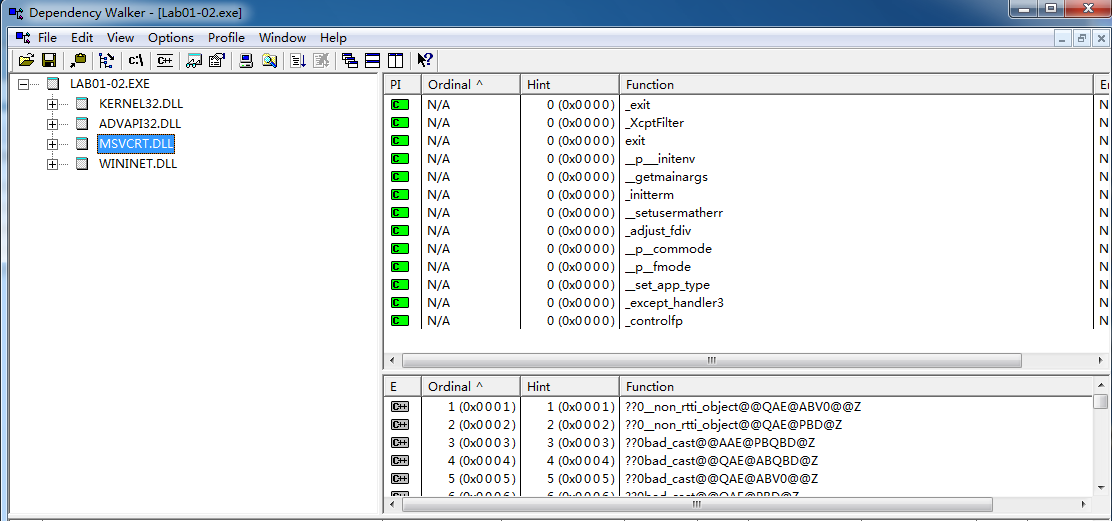This screenshot has width=1112, height=521.
Task: Sort imports by Hint column header
Action: tap(569, 84)
